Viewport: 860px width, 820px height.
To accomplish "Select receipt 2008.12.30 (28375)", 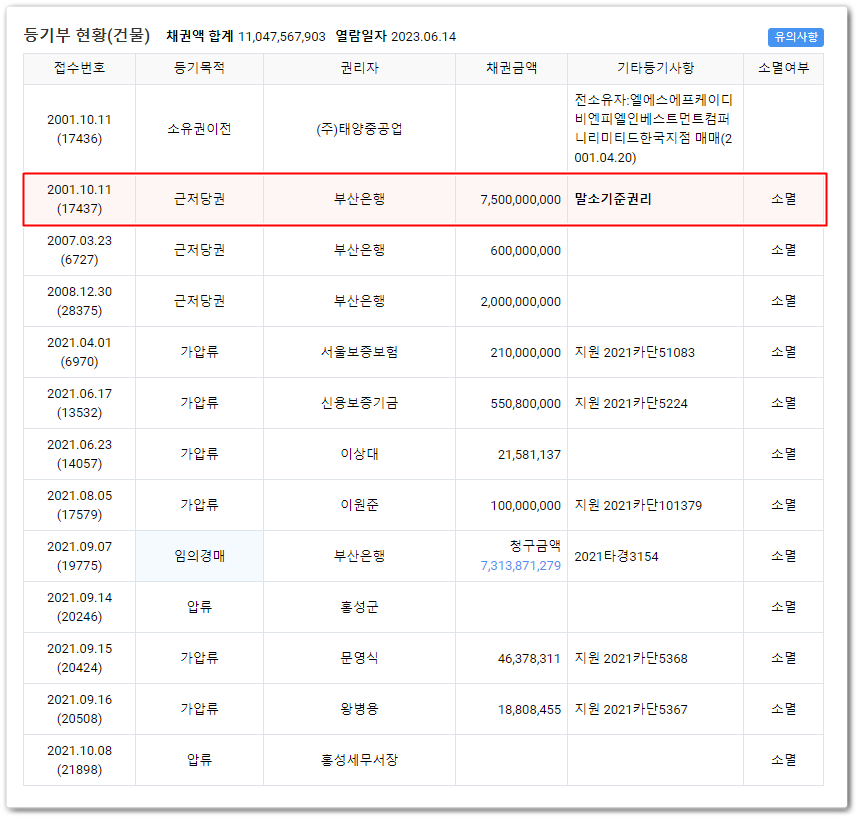I will click(80, 301).
